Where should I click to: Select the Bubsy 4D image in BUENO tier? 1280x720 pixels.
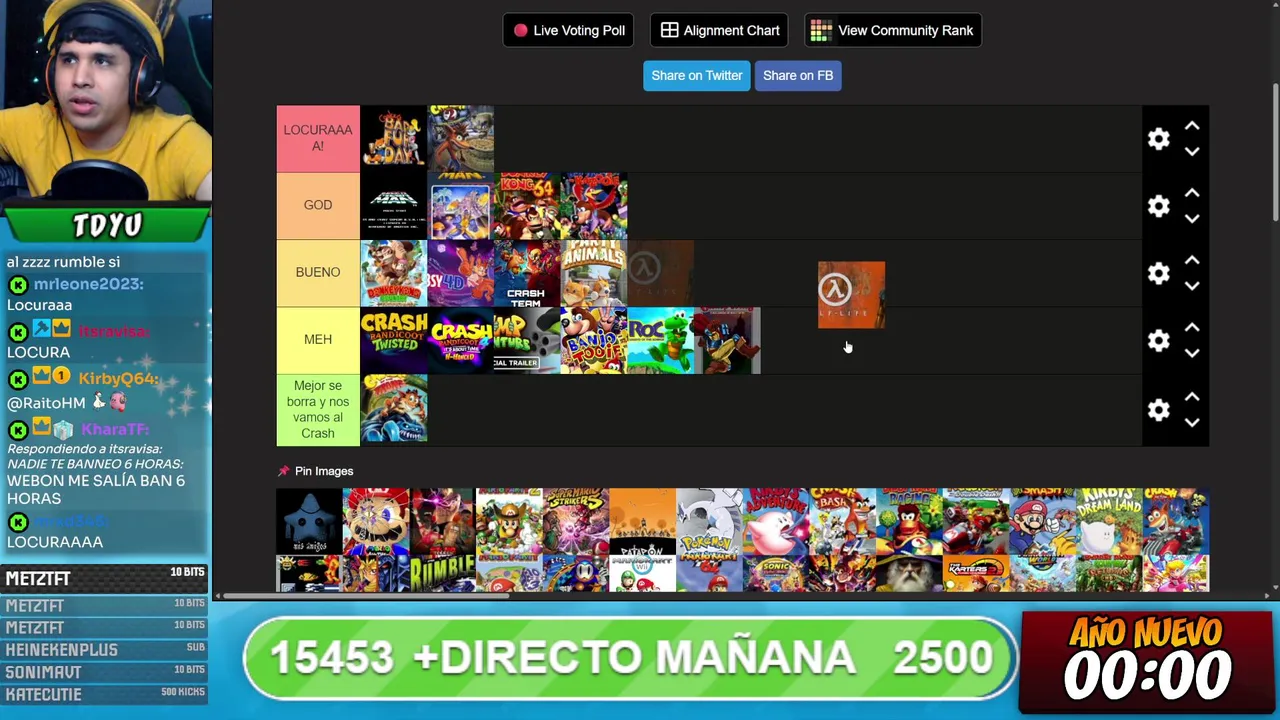pyautogui.click(x=461, y=273)
